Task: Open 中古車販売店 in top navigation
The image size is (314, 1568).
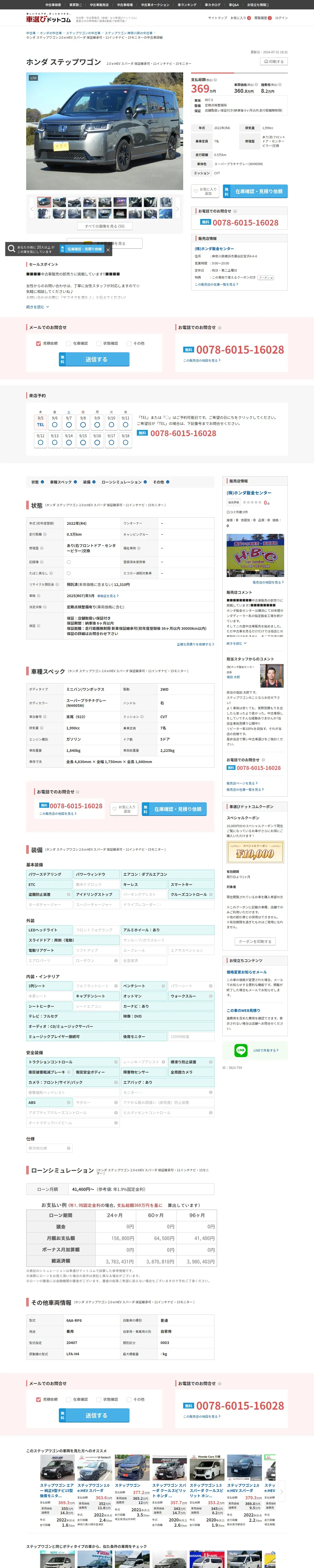Action: pos(99,5)
